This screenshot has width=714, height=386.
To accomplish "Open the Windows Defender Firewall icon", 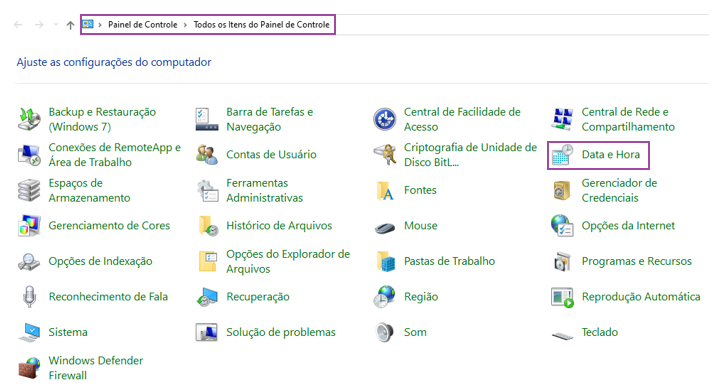I will (x=30, y=368).
